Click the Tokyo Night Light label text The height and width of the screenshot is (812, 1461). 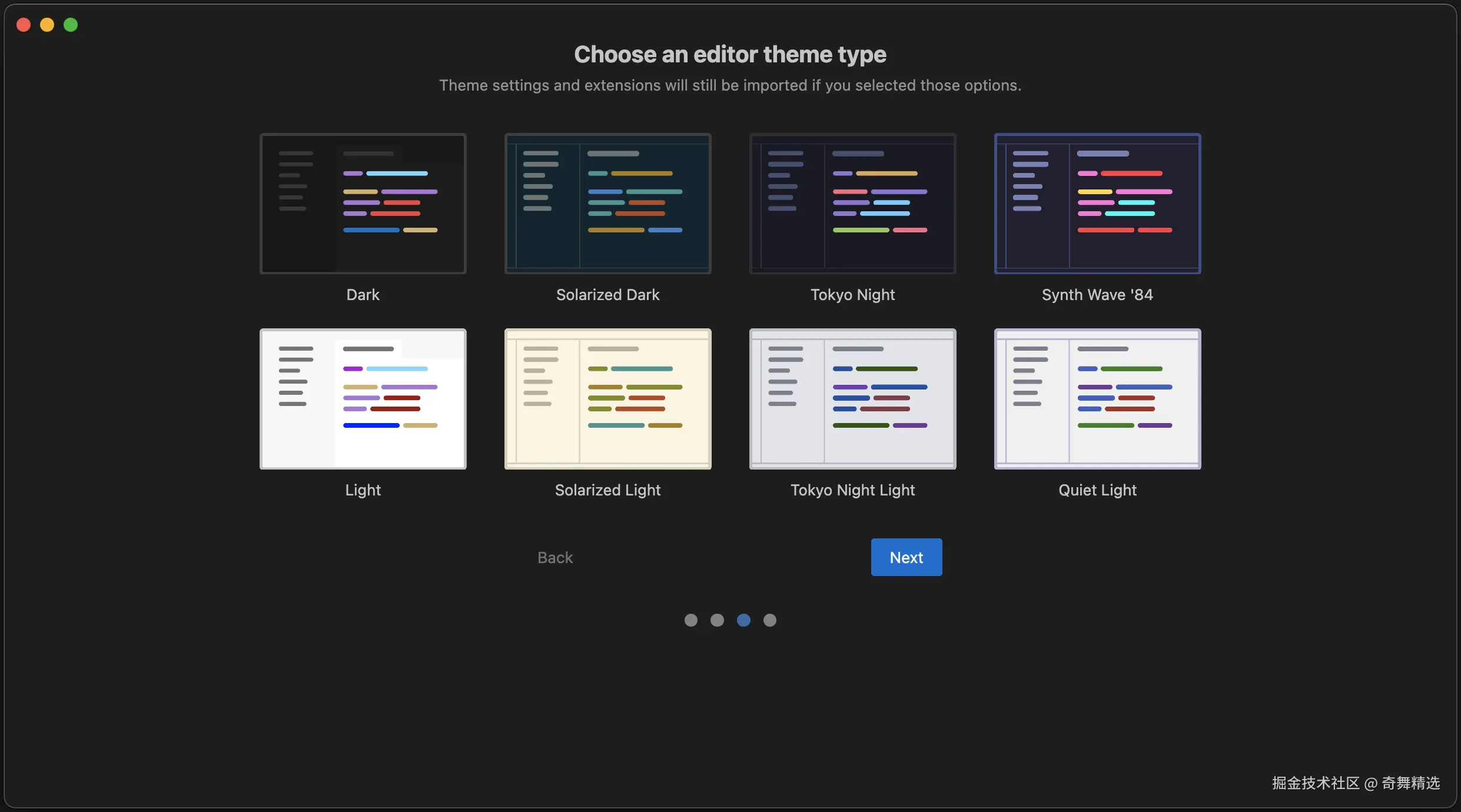[x=852, y=490]
